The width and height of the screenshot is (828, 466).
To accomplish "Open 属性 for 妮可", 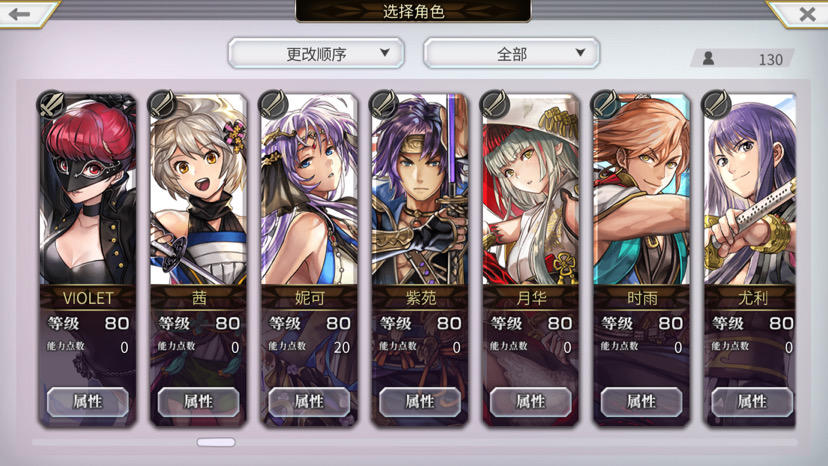I will [309, 402].
